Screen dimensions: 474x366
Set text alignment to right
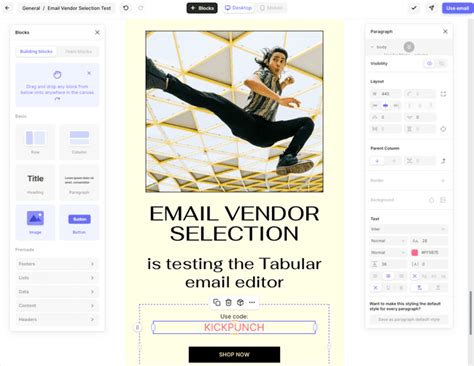click(401, 276)
